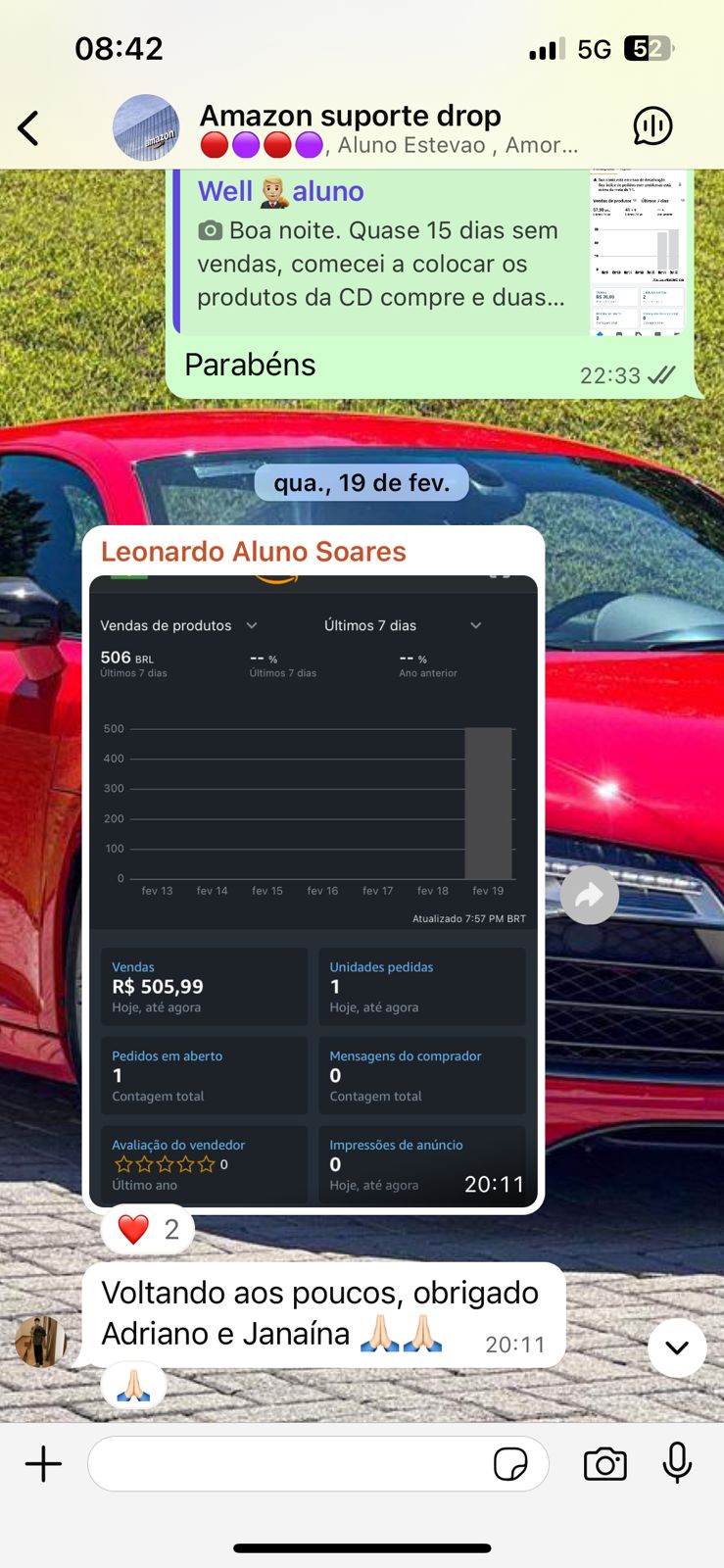The width and height of the screenshot is (724, 1568).
Task: Jump to latest messages with down chevron
Action: coord(677,1347)
